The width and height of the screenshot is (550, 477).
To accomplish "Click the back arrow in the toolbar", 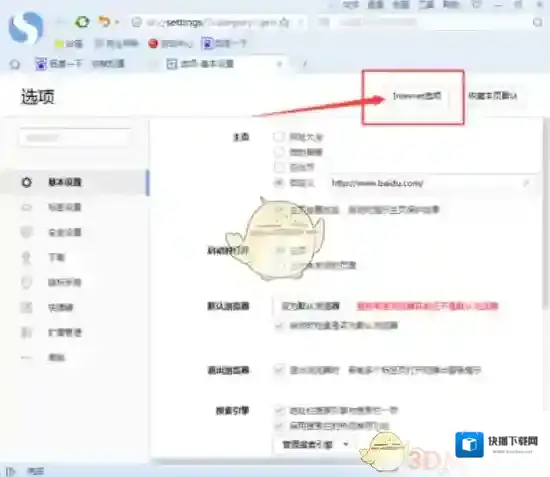I will pyautogui.click(x=60, y=22).
